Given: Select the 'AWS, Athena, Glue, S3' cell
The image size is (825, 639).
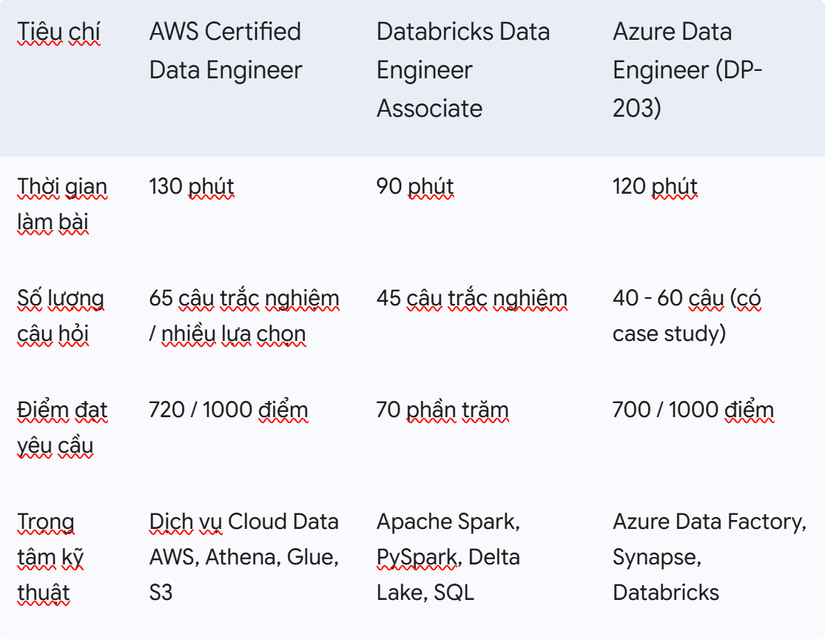Looking at the screenshot, I should 244,557.
